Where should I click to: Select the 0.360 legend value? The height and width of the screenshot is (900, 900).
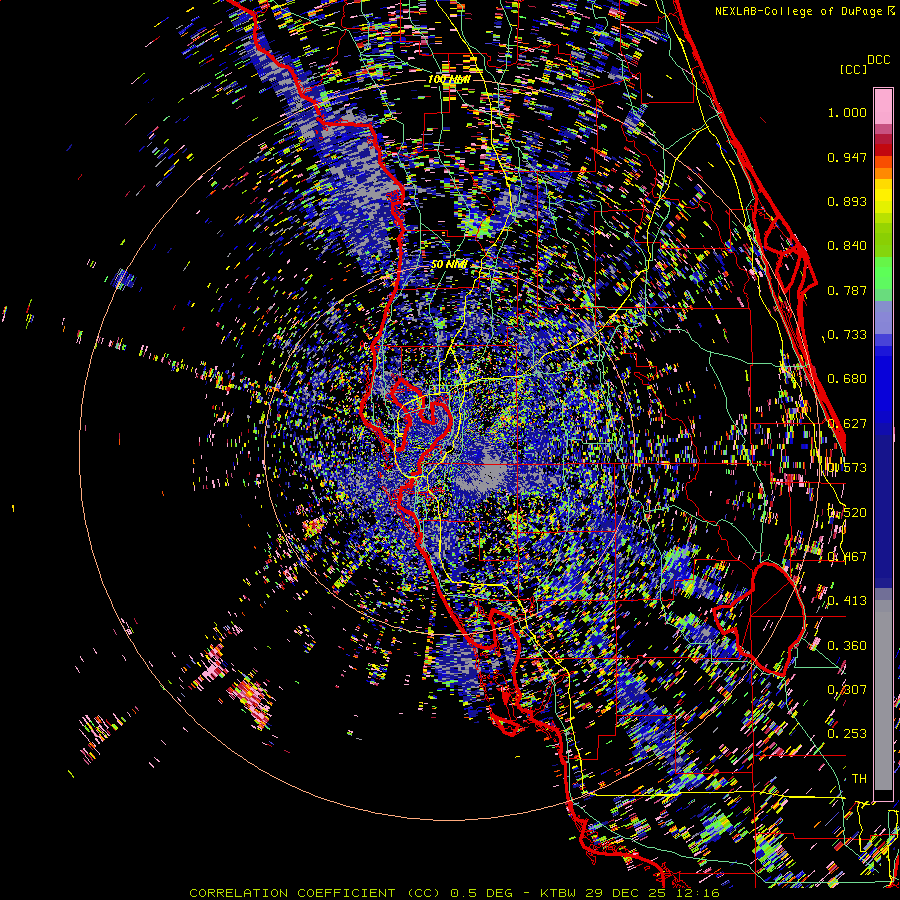[847, 646]
